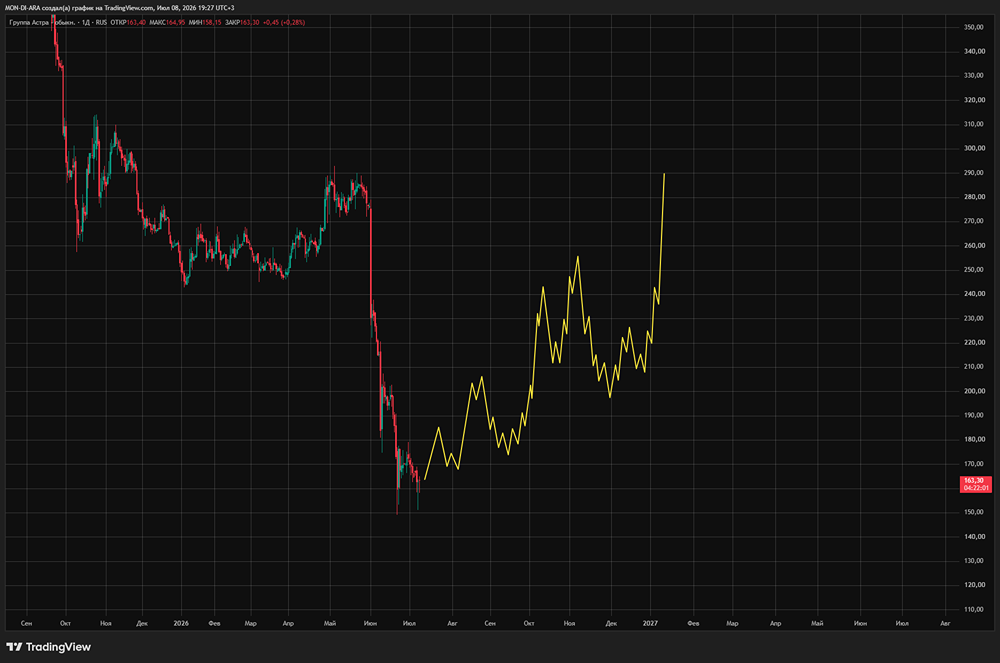This screenshot has width=1000, height=663.
Task: Click the Авг label at far right axis
Action: click(945, 623)
